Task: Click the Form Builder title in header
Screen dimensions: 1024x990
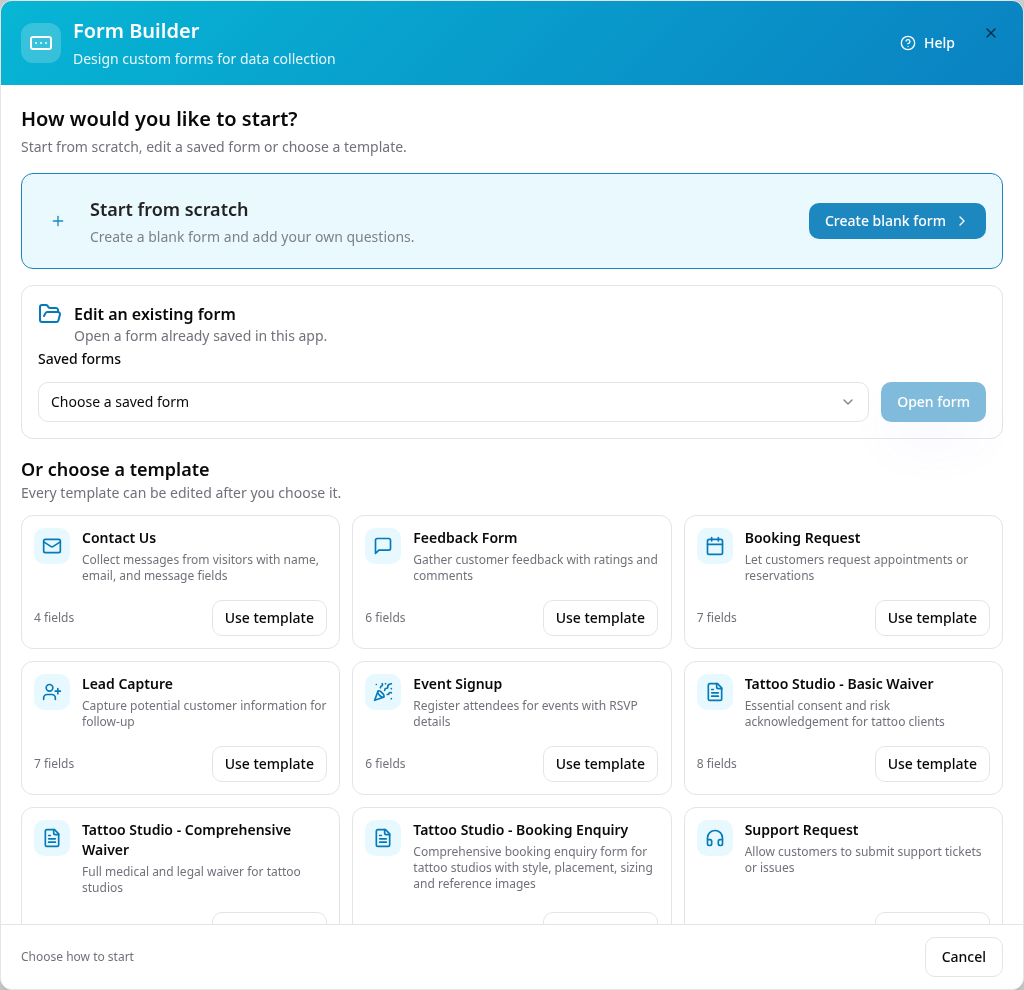Action: coord(136,31)
